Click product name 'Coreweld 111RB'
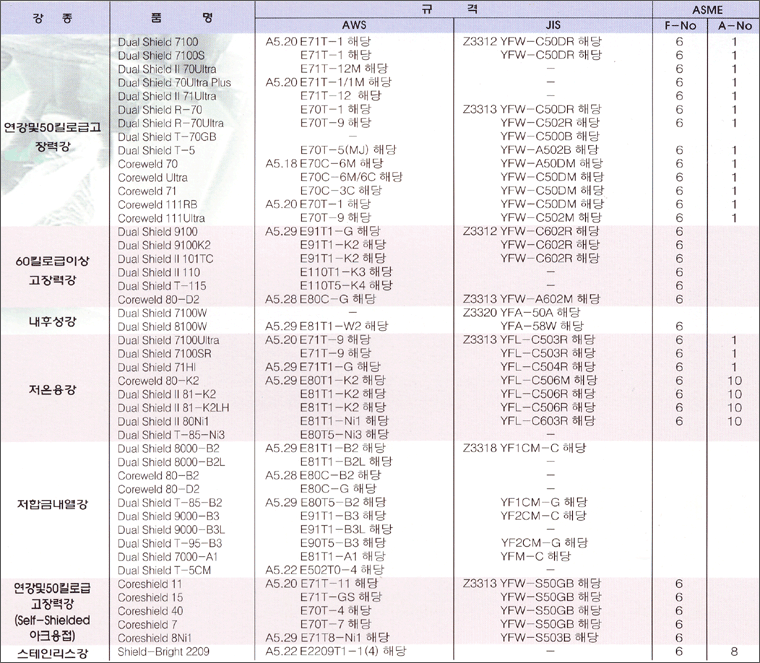The image size is (760, 663). [x=158, y=205]
